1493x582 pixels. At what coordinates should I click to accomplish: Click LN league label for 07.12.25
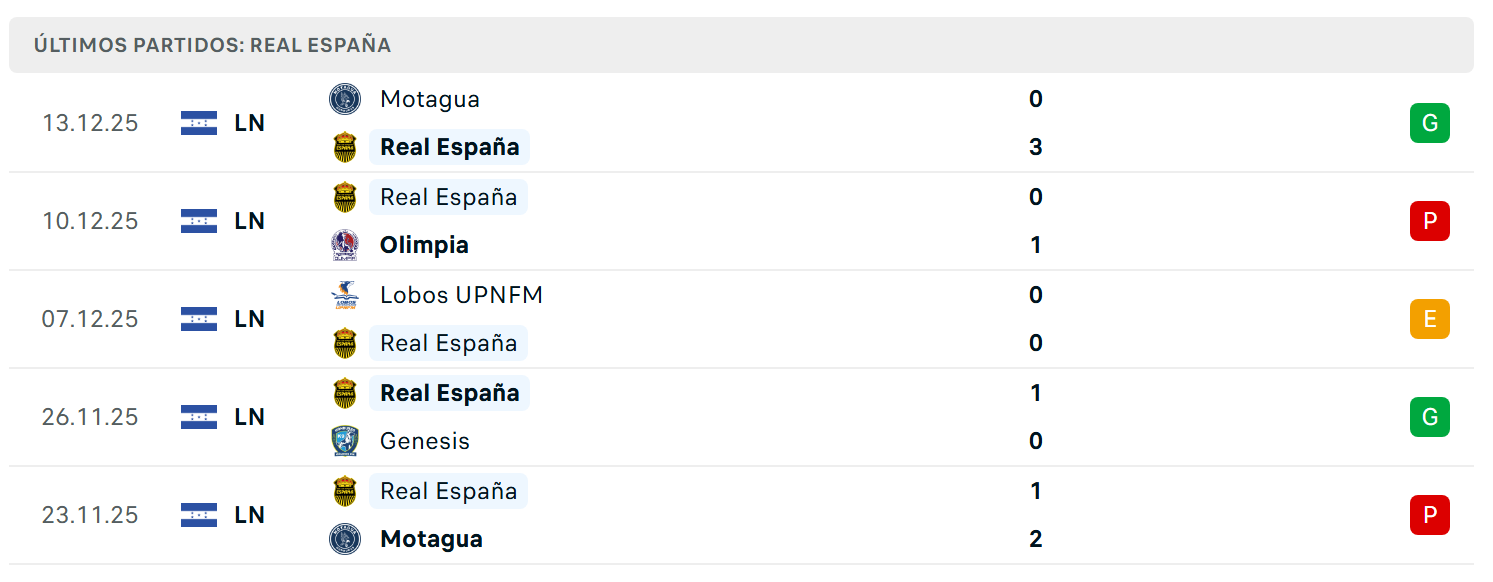tap(250, 319)
